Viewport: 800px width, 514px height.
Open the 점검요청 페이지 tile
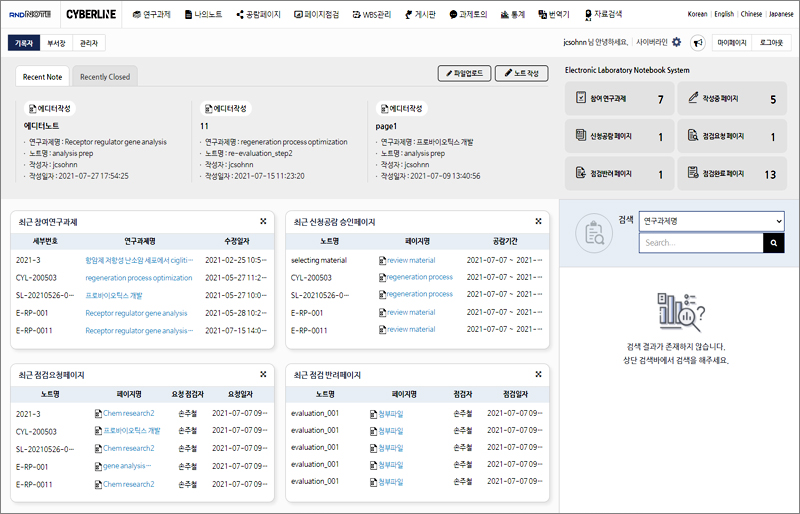[x=731, y=136]
